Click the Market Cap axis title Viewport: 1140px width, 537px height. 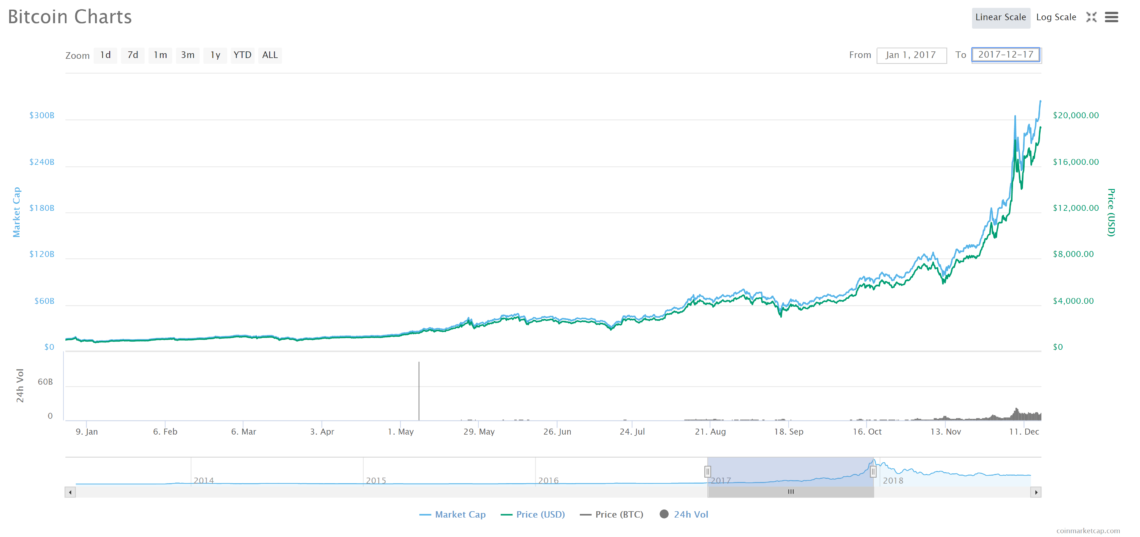pos(17,212)
